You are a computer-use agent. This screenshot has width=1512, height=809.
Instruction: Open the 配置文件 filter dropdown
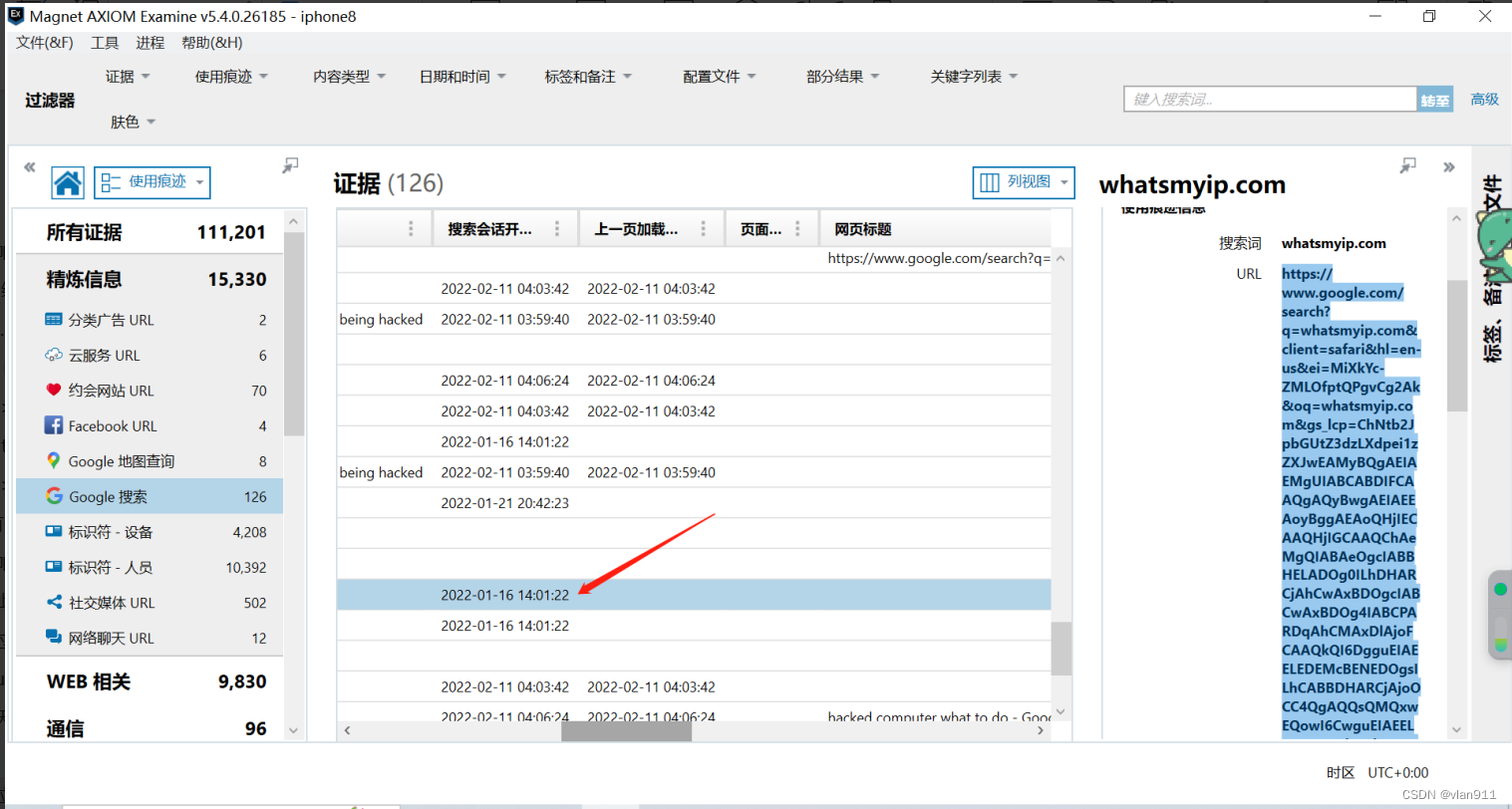point(720,77)
